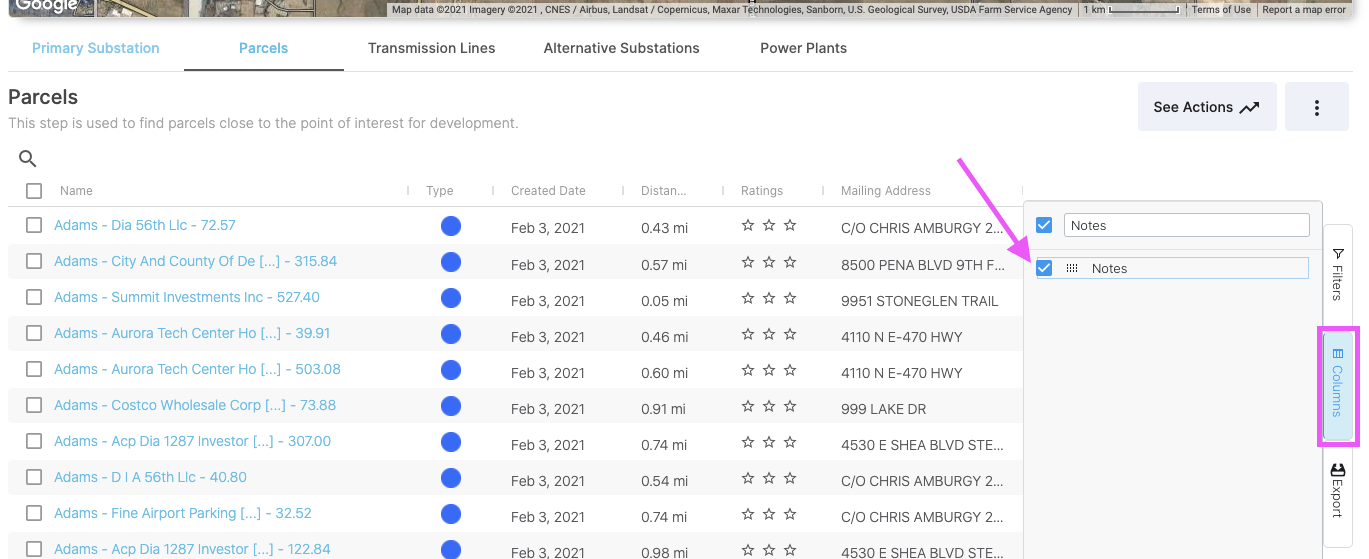Rate Adams - Dia 56th Llc one star
Image resolution: width=1369 pixels, height=559 pixels.
748,226
